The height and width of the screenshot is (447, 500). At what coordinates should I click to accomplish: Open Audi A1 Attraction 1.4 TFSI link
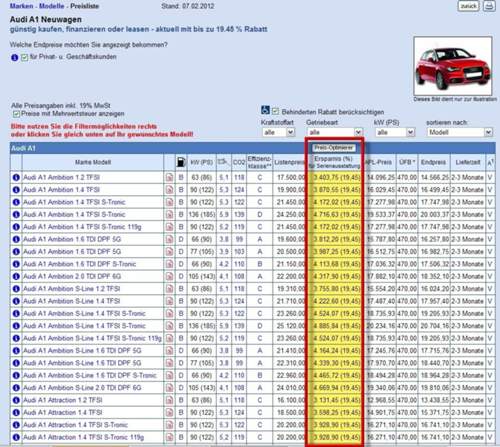[x=62, y=413]
